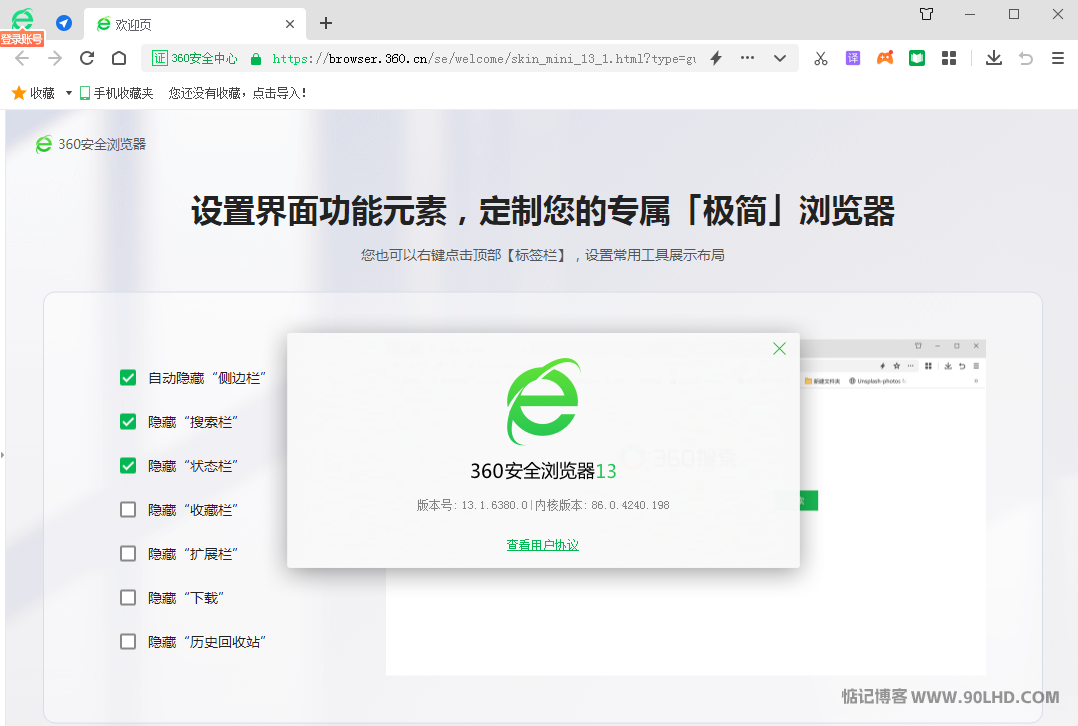Click the 360 browser logo account icon
The image size is (1078, 726).
point(23,19)
